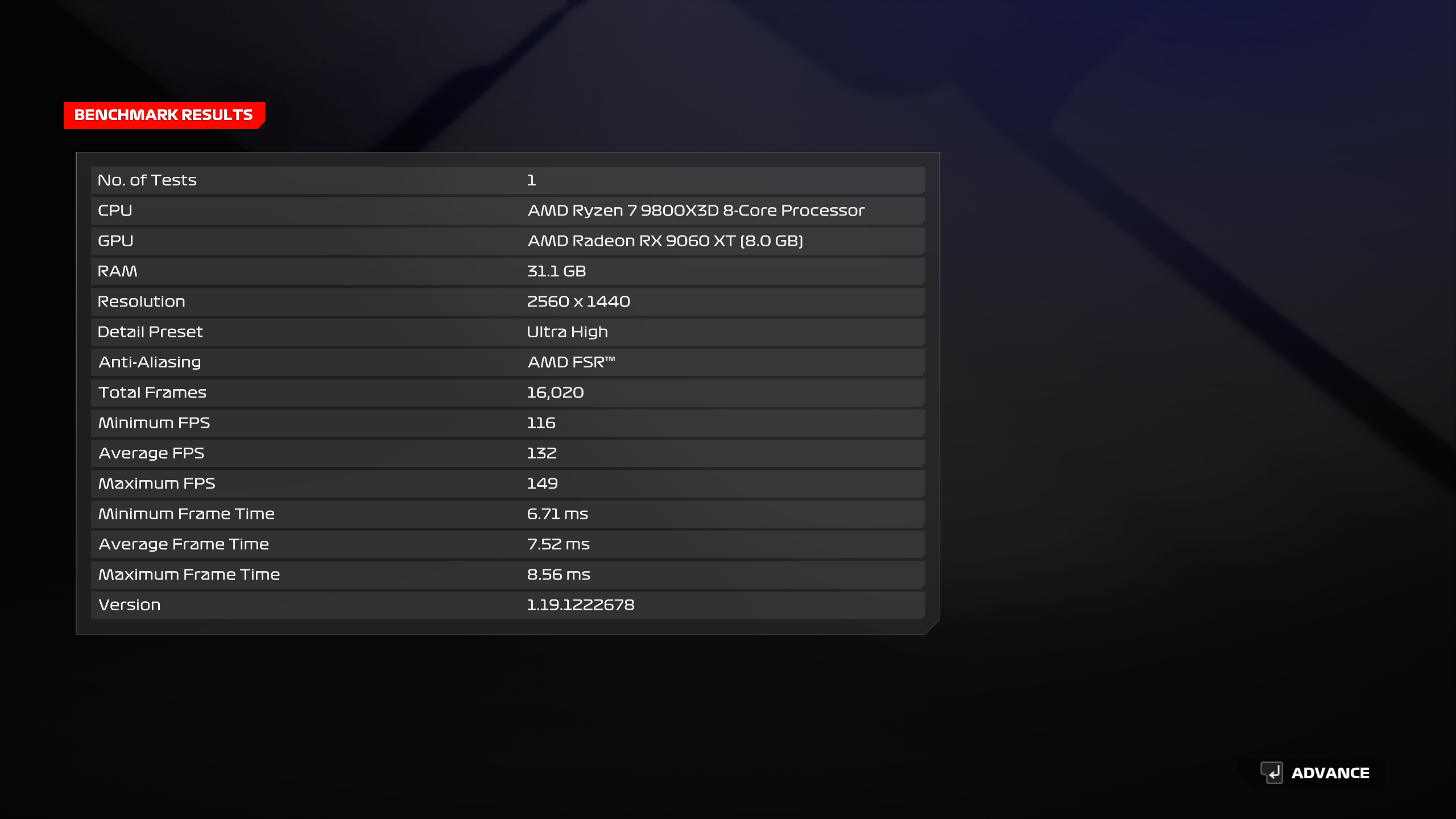
Task: Select the RAM row showing 31.1 GB
Action: tap(508, 271)
